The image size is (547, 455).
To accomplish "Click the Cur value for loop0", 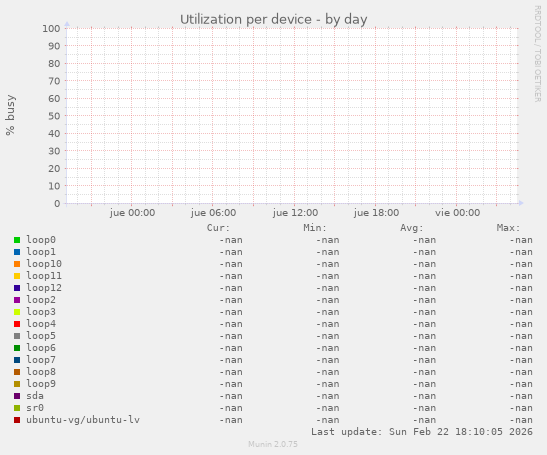I will point(231,240).
